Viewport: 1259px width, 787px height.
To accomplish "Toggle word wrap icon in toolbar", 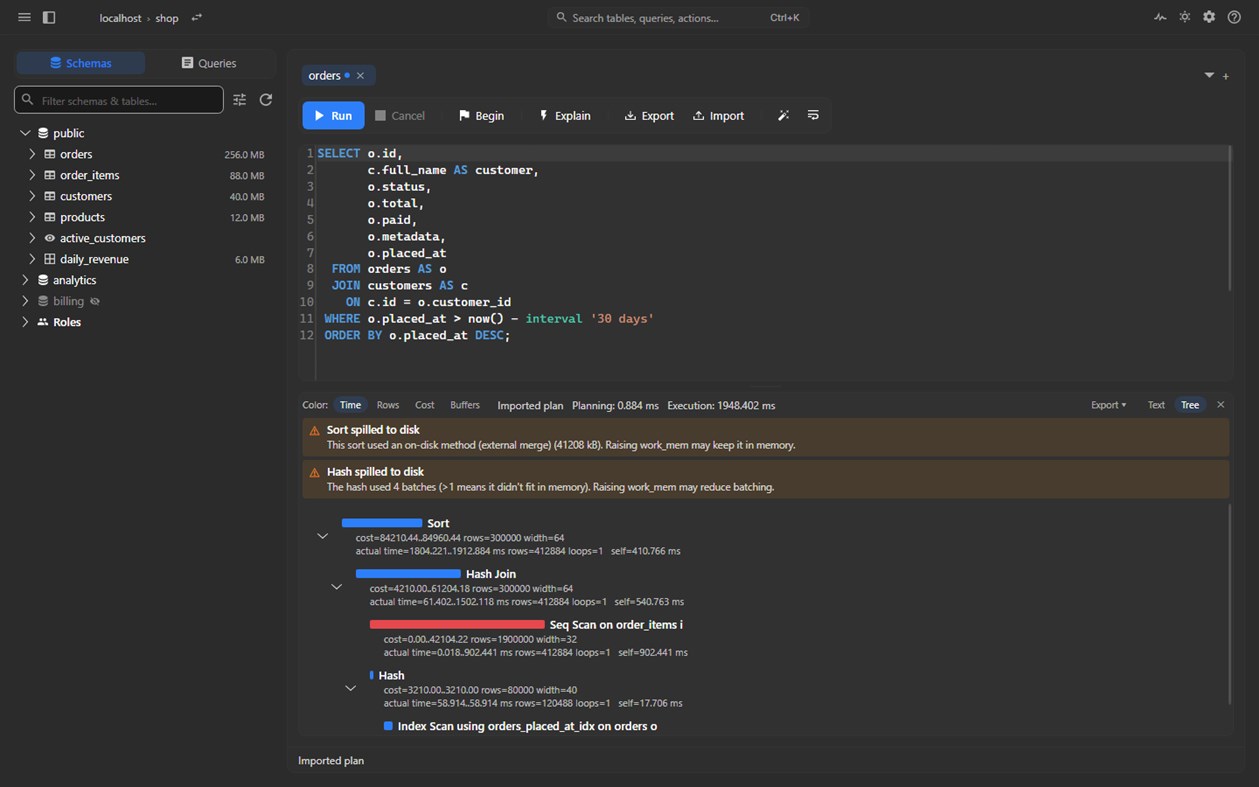I will point(813,116).
